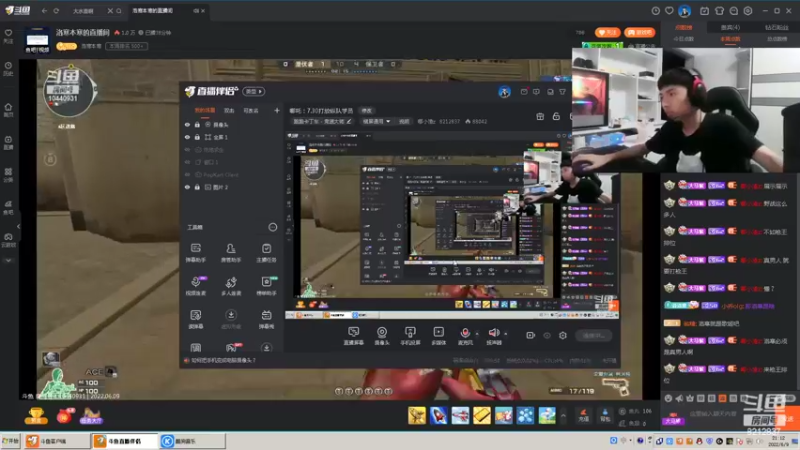Toggle eye visibility of 全屏 1 source
Screen dimensions: 800x450
coord(187,137)
